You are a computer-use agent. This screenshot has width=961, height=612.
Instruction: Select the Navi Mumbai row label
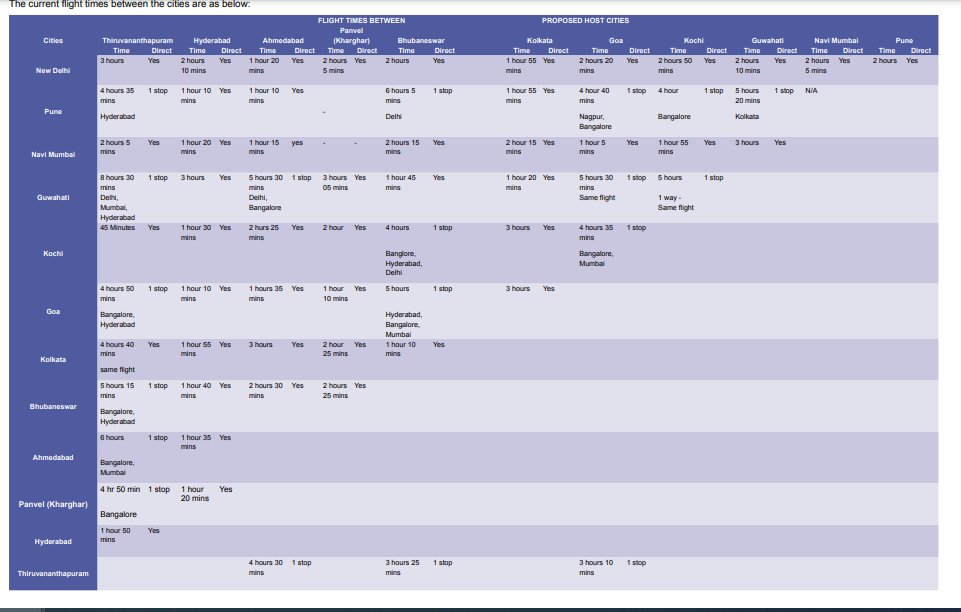53,154
